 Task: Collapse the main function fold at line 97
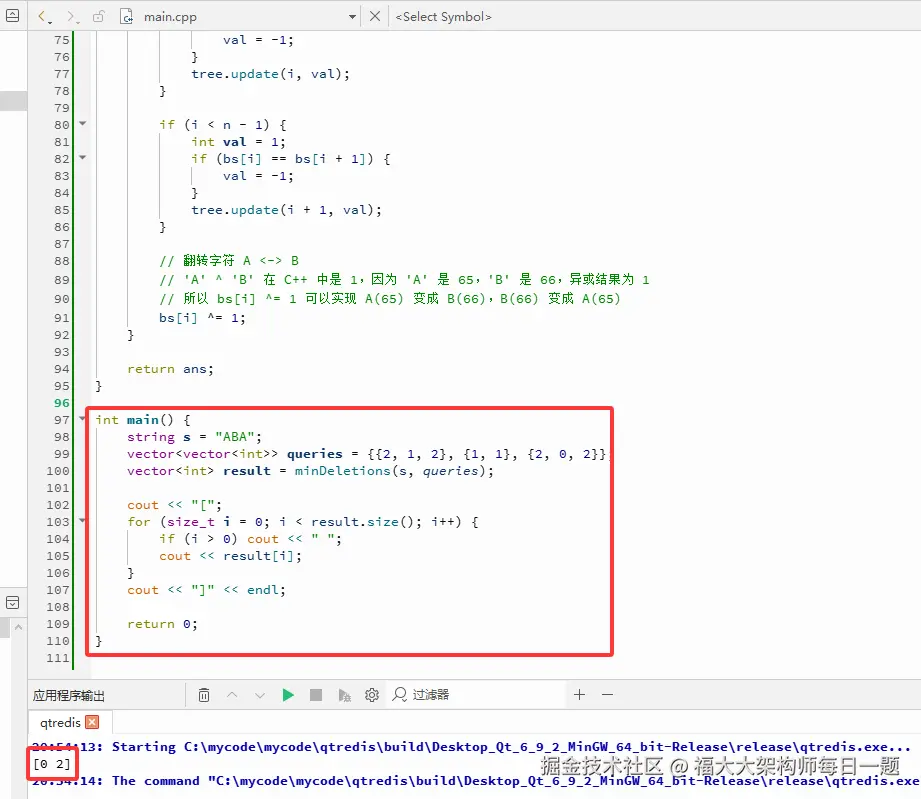82,418
